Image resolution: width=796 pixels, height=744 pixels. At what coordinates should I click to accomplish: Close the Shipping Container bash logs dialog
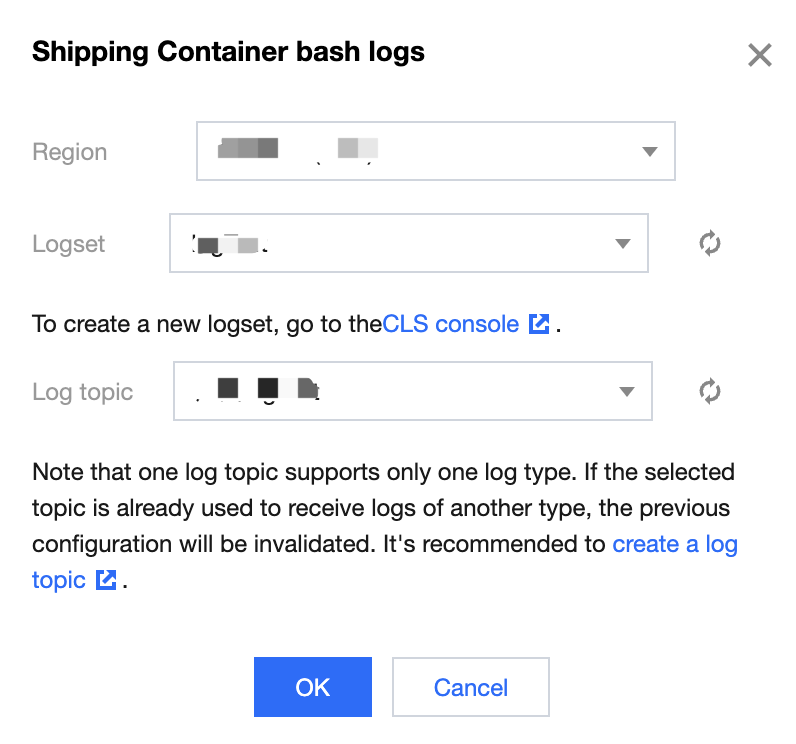coord(760,55)
